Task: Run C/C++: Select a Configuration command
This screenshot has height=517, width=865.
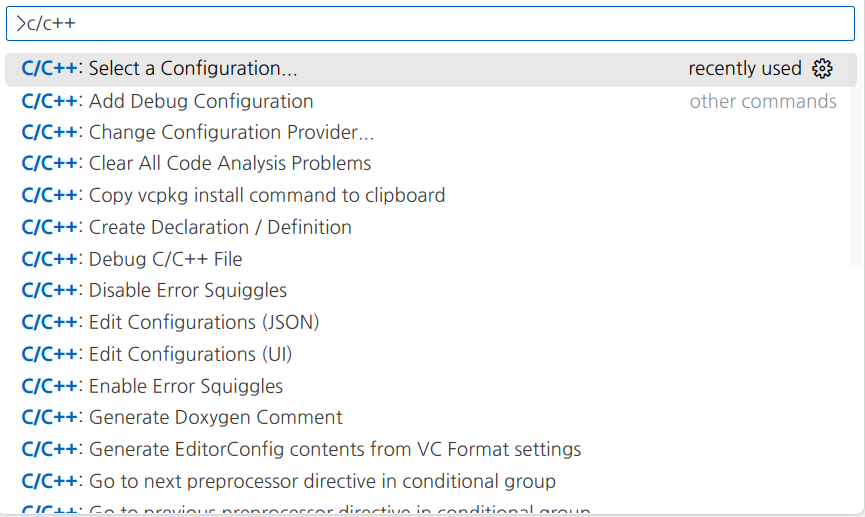Action: point(193,69)
